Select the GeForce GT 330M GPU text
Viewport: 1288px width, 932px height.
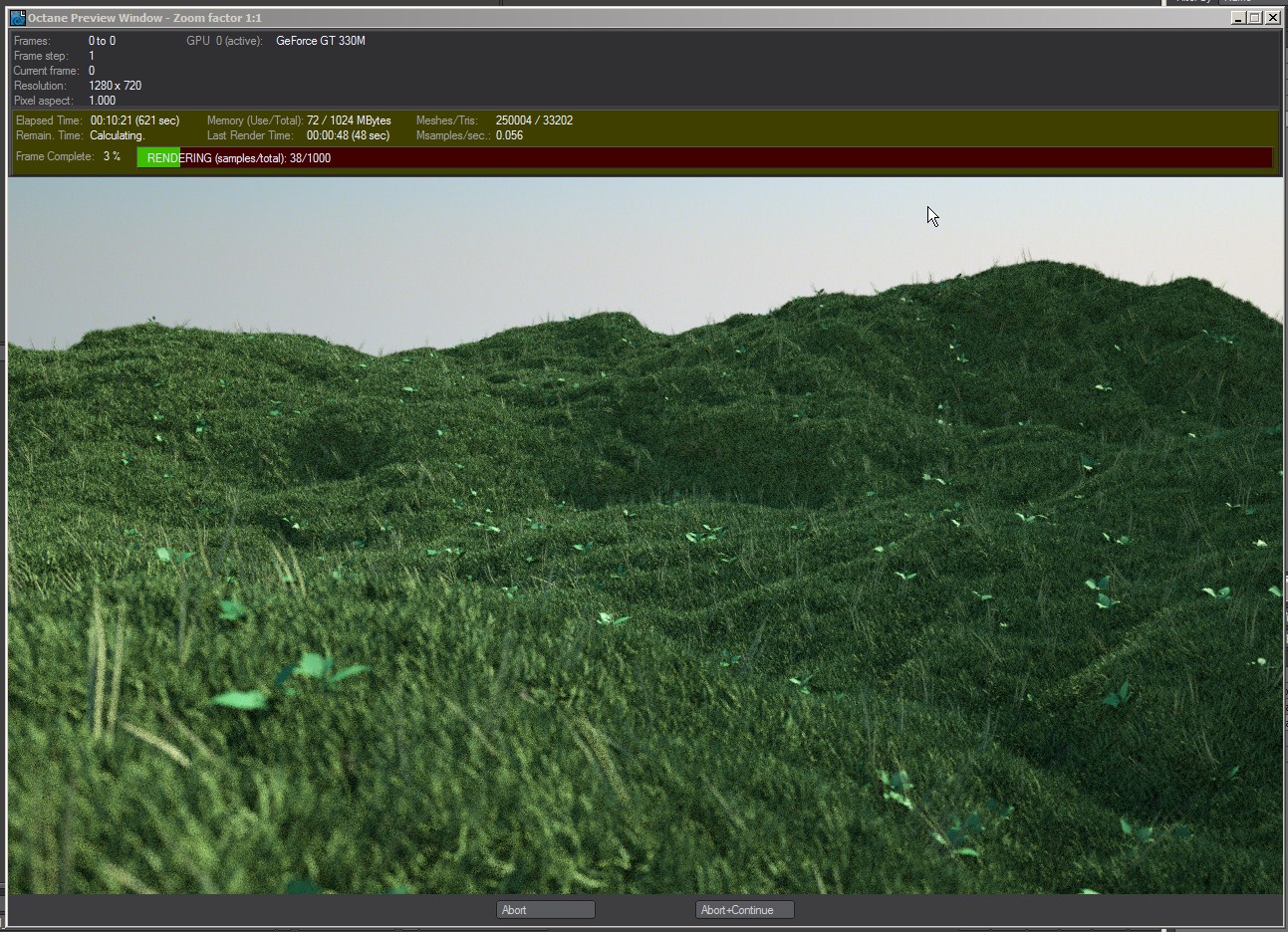pyautogui.click(x=321, y=41)
